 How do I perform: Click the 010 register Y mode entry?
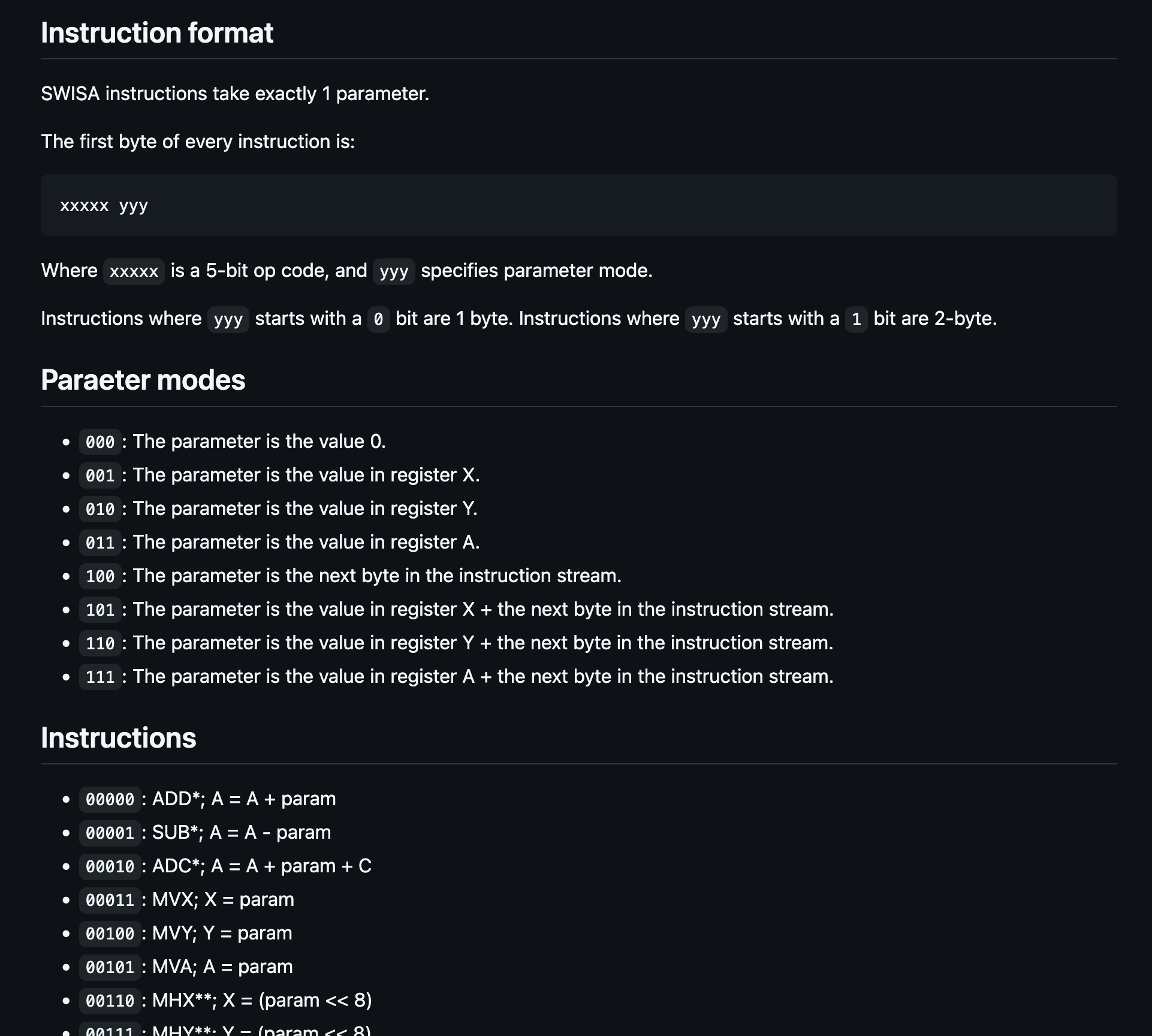(x=100, y=509)
